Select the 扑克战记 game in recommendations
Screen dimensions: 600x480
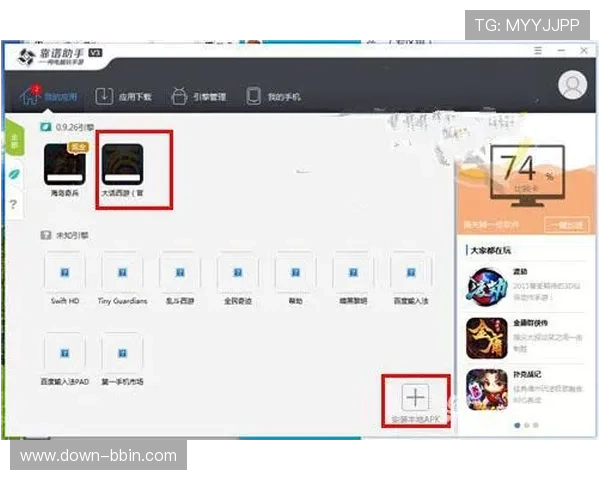[x=486, y=389]
